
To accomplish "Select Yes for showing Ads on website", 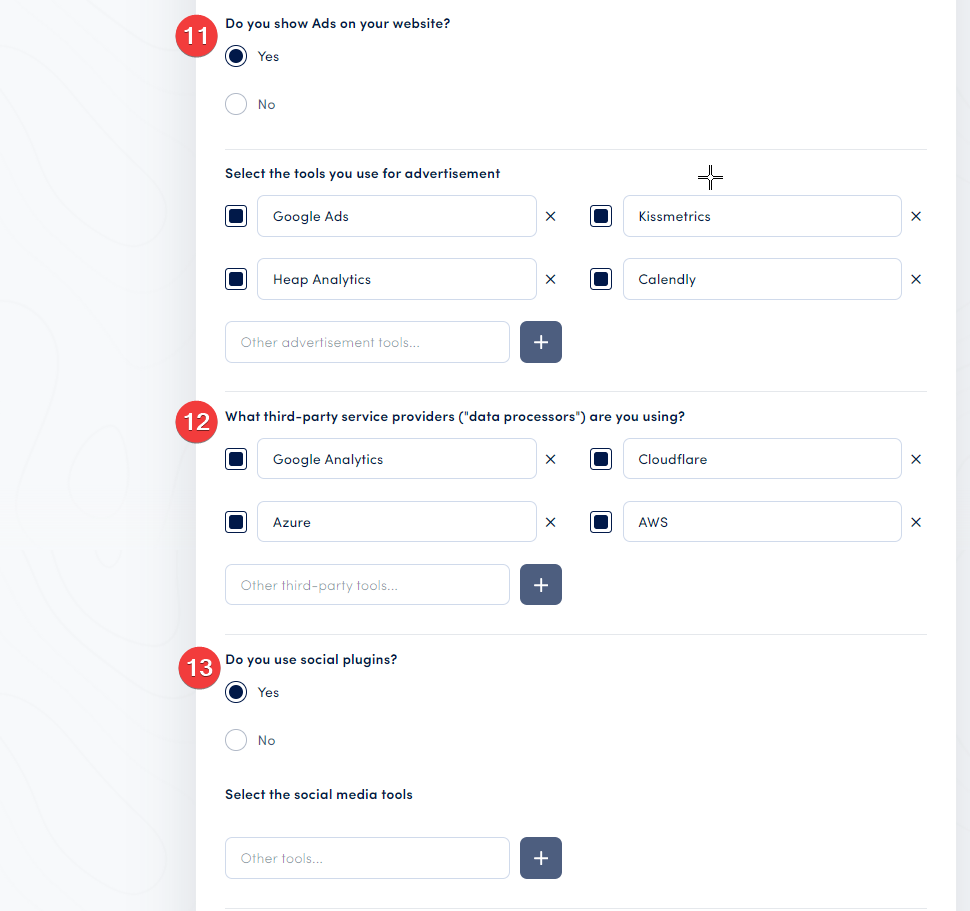I will point(236,56).
